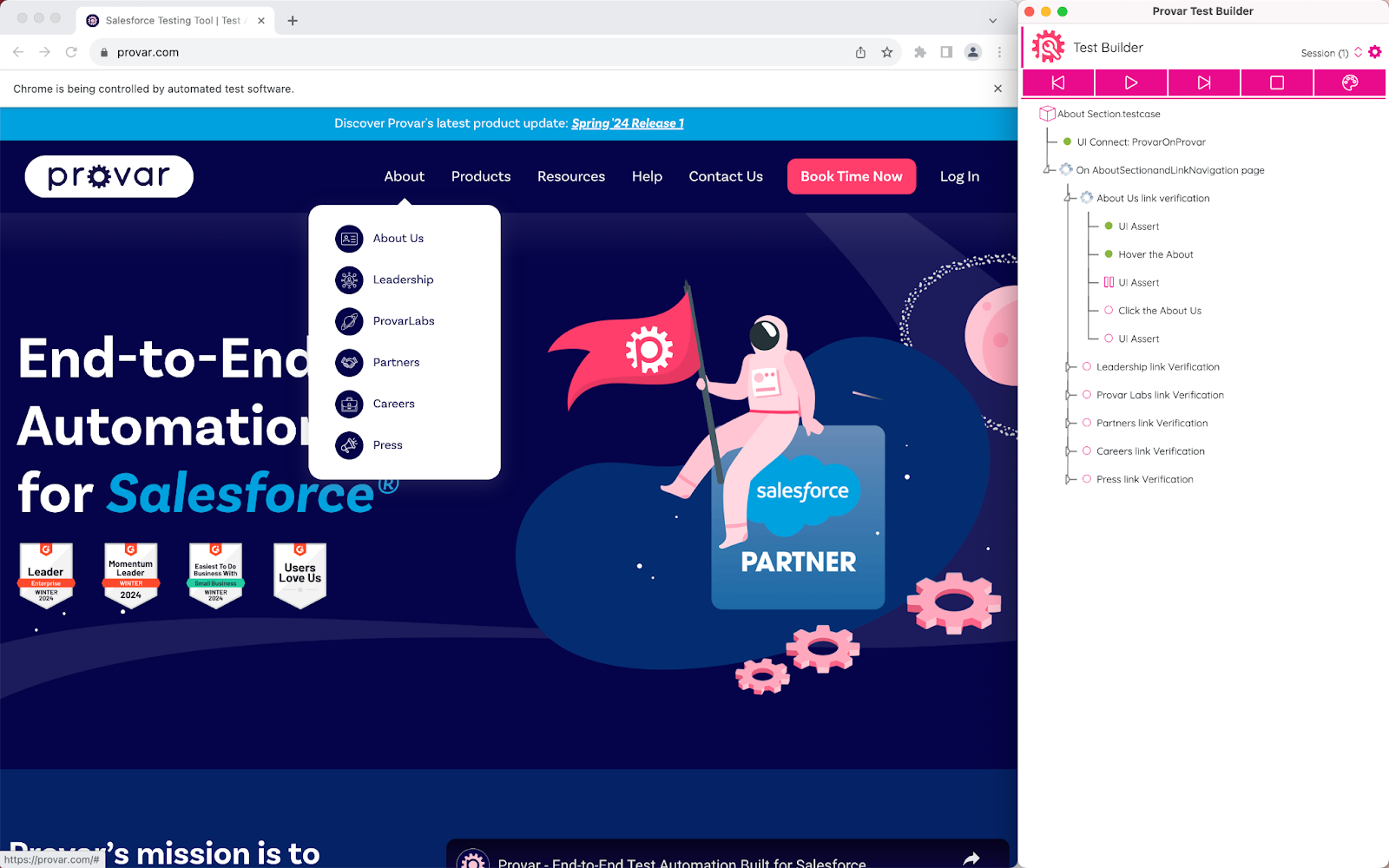The width and height of the screenshot is (1389, 868).
Task: Click the play button in Test Builder
Action: (1131, 82)
